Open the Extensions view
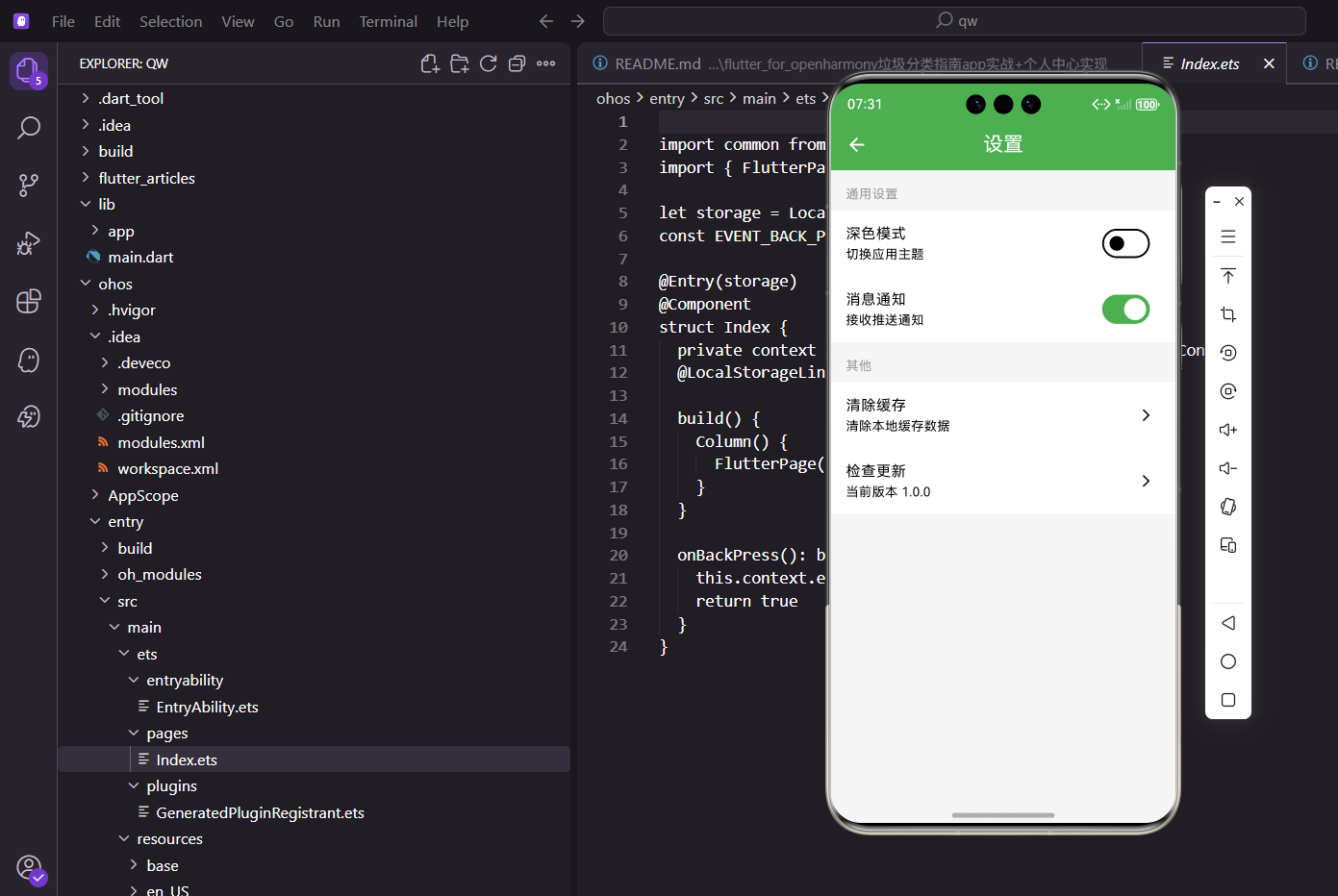1338x896 pixels. (29, 301)
